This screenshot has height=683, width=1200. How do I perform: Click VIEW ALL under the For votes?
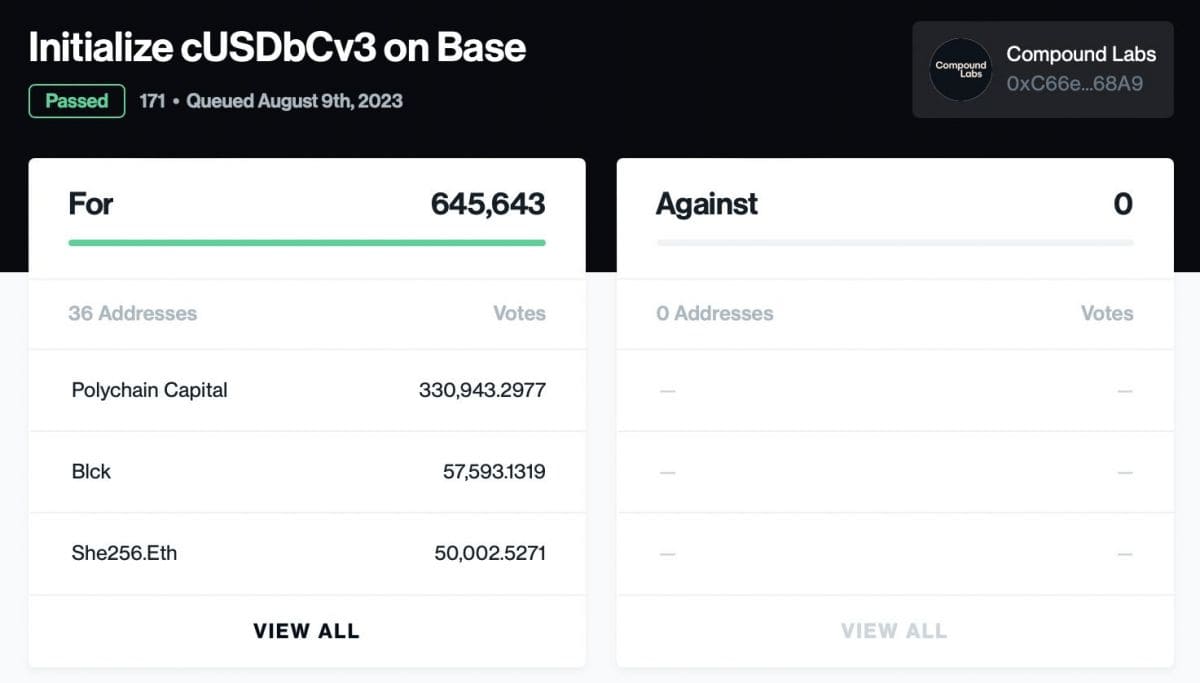[x=307, y=630]
